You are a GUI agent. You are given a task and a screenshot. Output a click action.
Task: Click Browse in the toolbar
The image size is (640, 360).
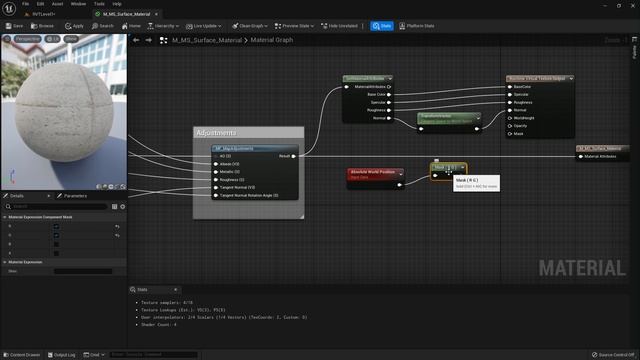point(42,26)
